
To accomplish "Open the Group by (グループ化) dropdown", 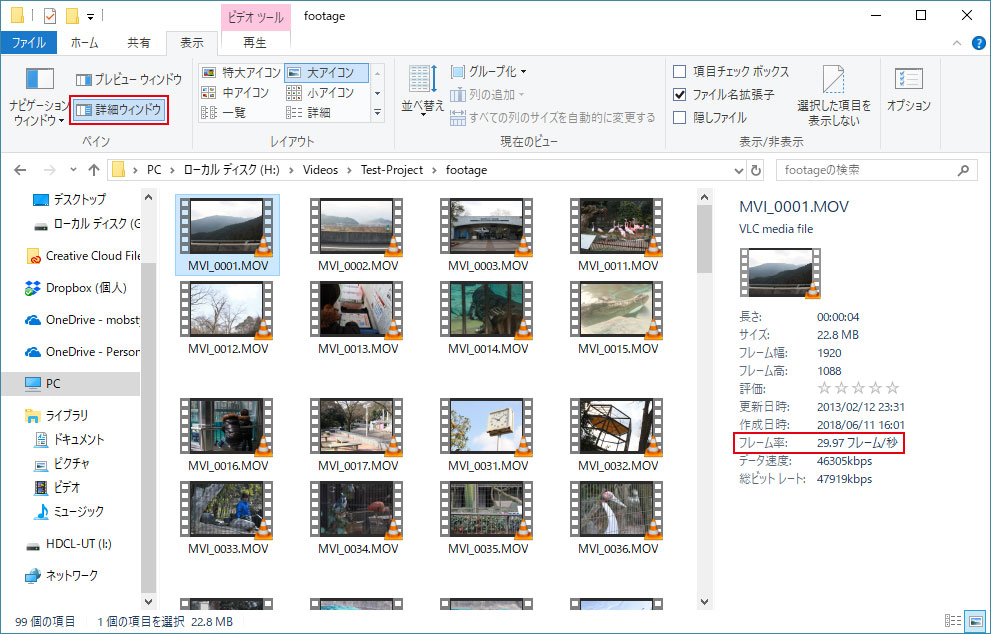I will click(489, 71).
